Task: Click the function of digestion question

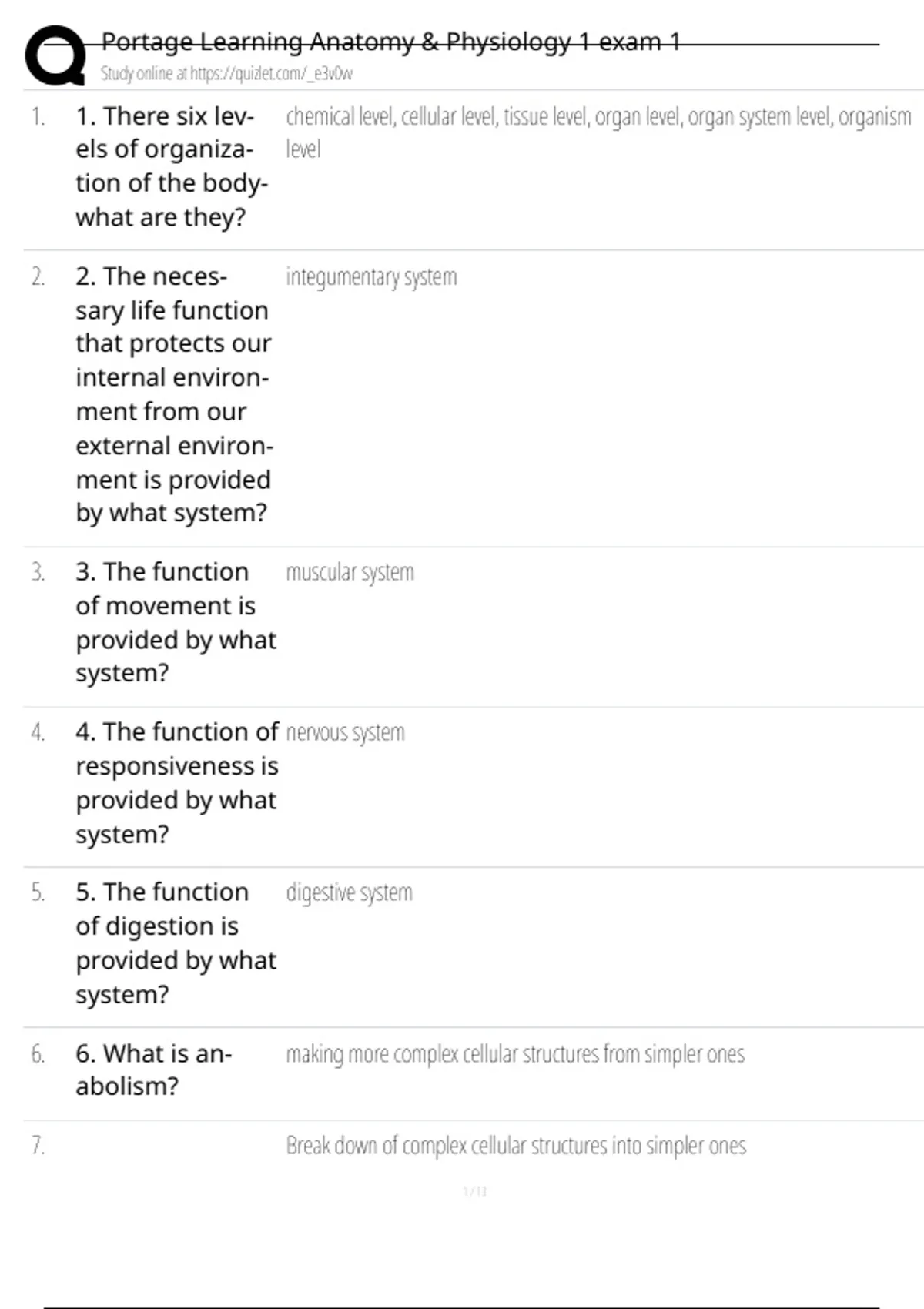Action: click(x=176, y=942)
